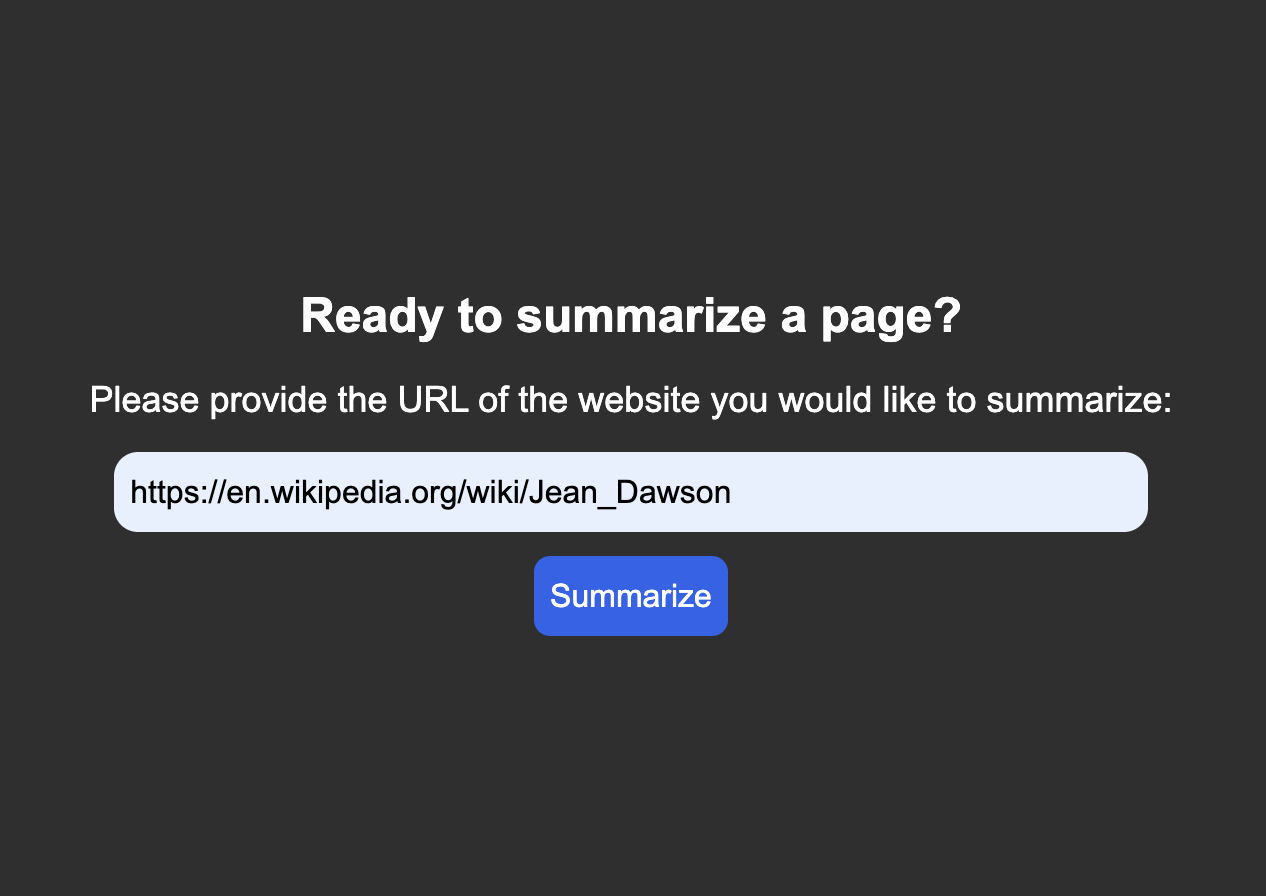1266x896 pixels.
Task: Click at the start of the URL text
Action: (x=133, y=491)
